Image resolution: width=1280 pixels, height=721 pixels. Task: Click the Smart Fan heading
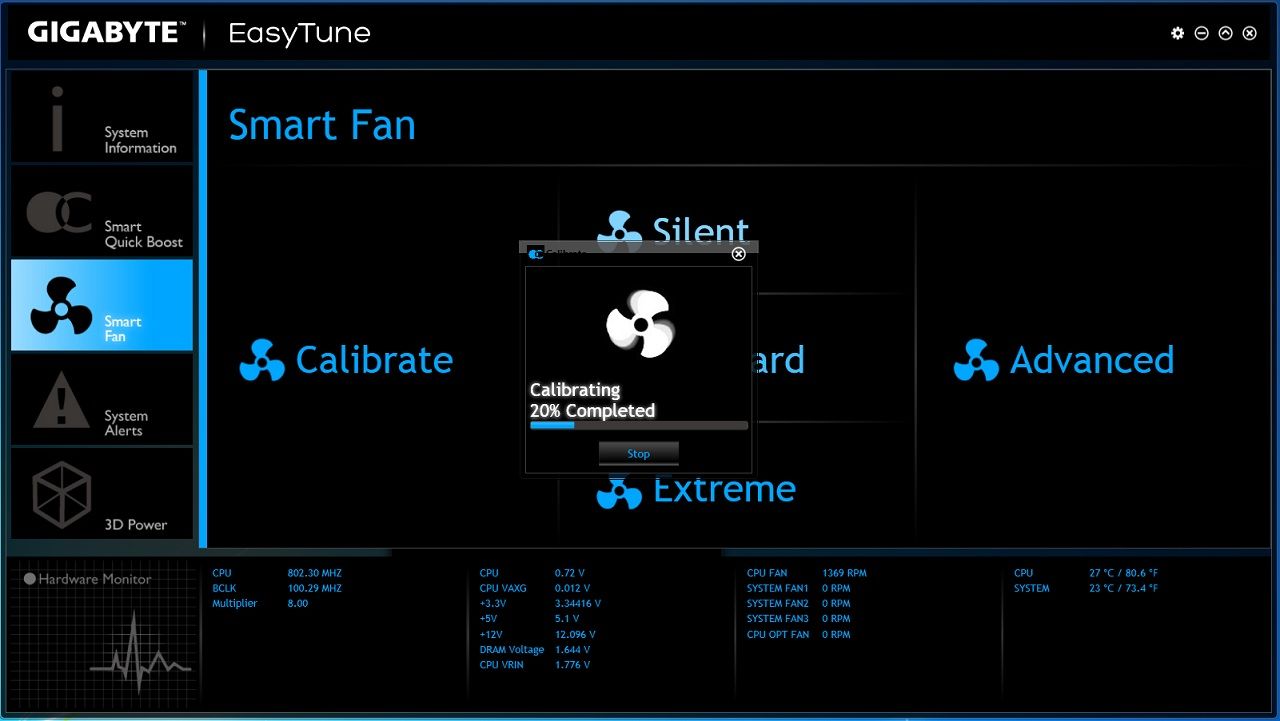(x=322, y=125)
